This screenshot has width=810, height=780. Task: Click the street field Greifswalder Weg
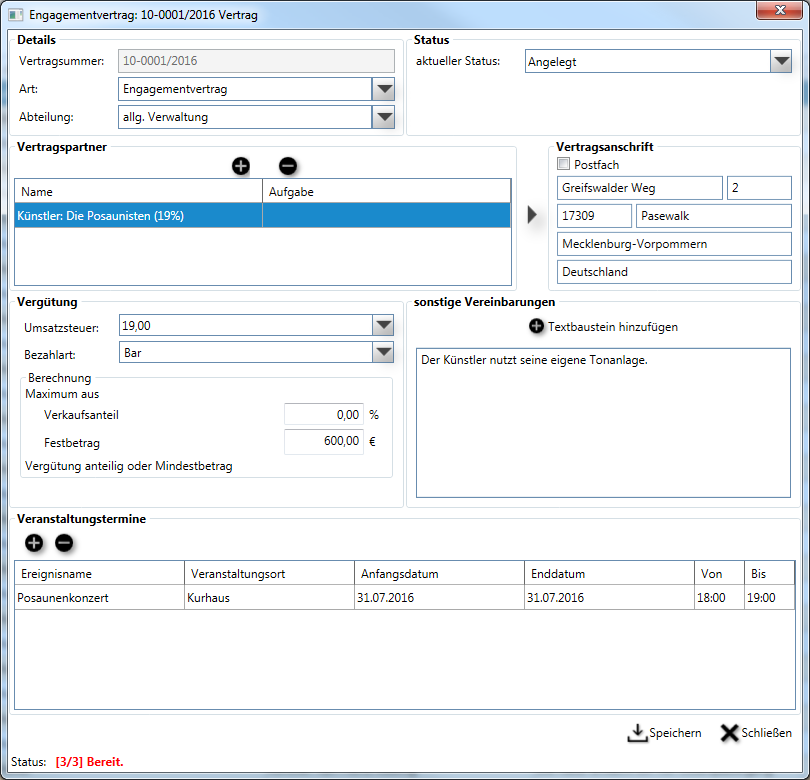[x=640, y=188]
